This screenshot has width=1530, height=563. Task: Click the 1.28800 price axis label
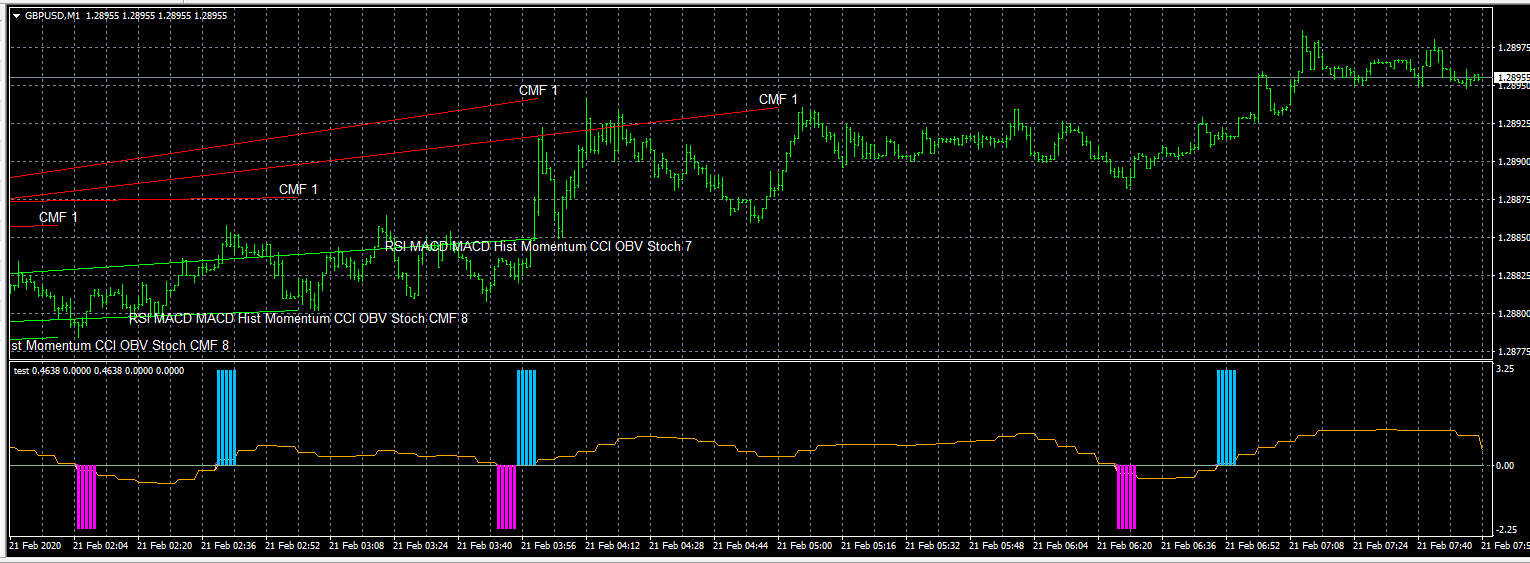1514,314
